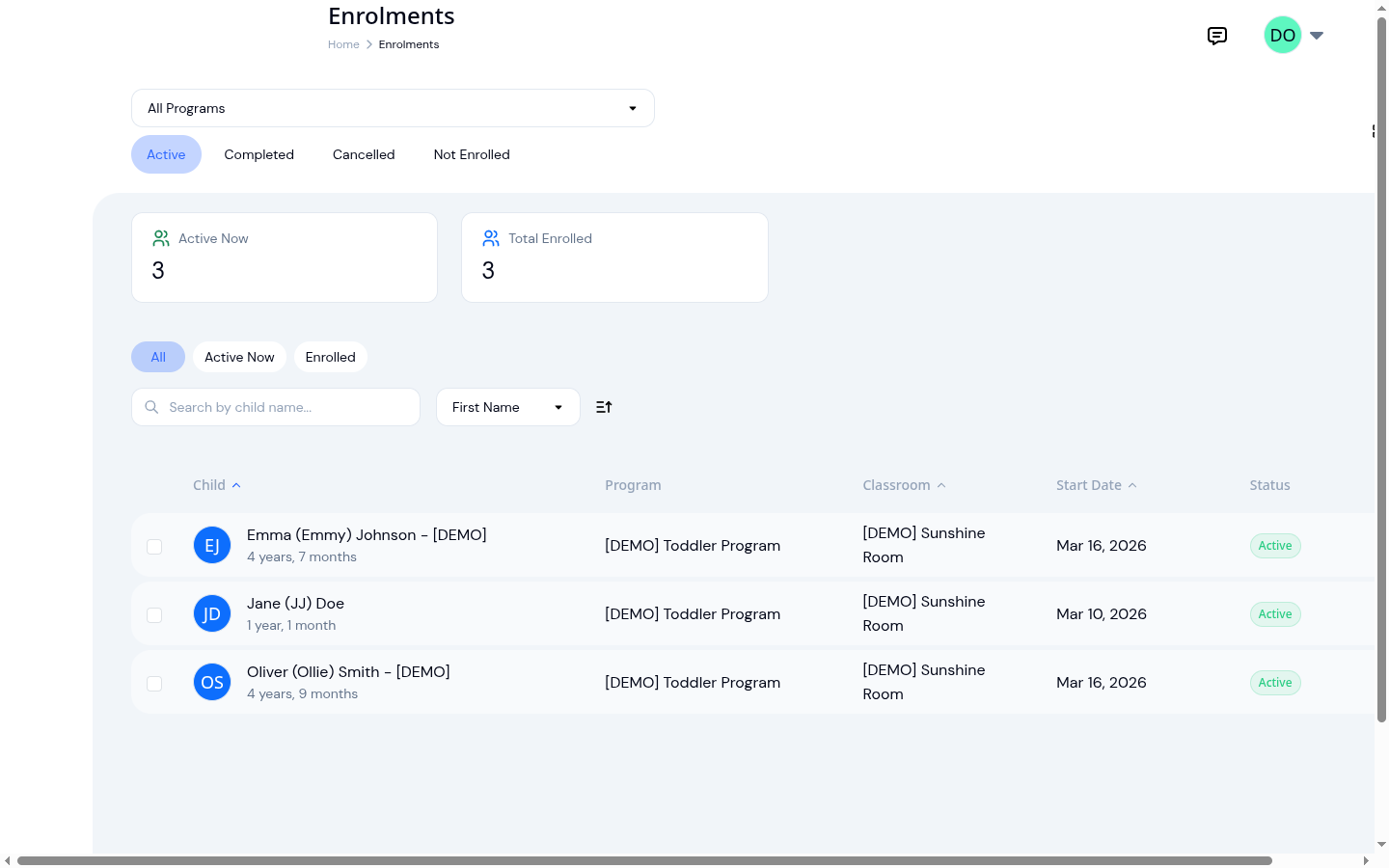Click the Status column header
Viewport: 1389px width, 868px height.
click(x=1269, y=485)
